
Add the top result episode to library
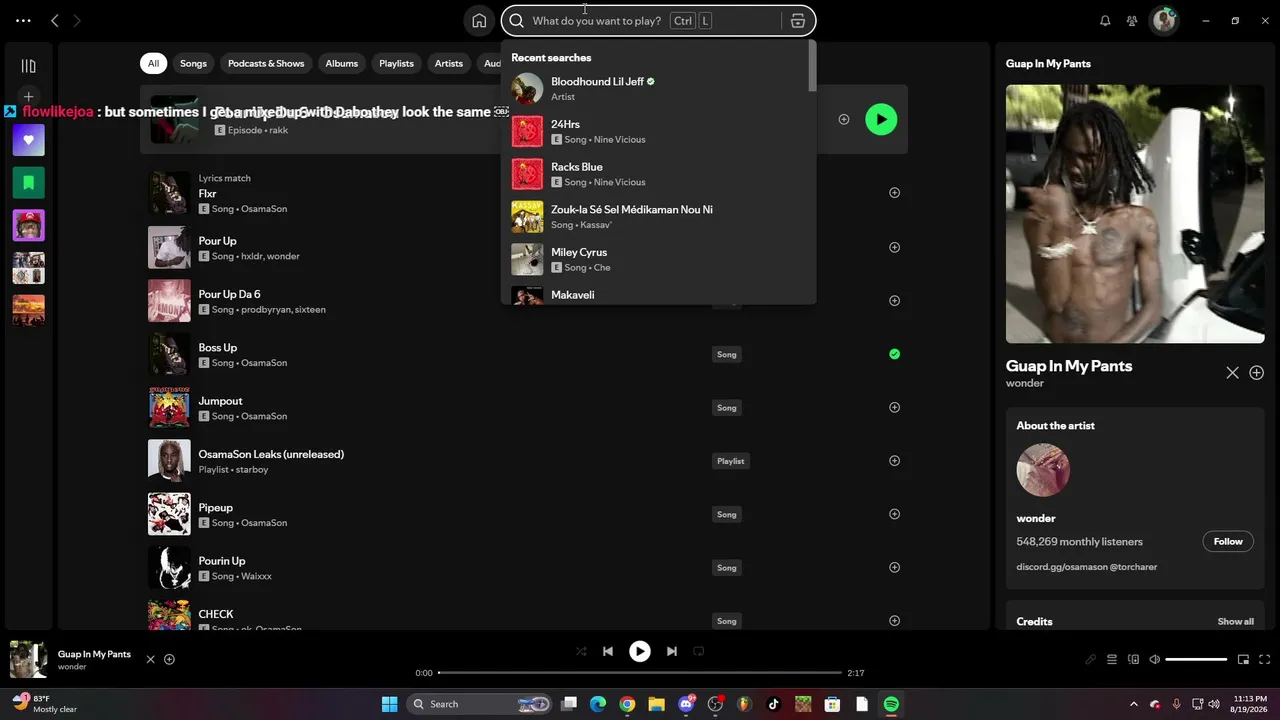coord(844,119)
